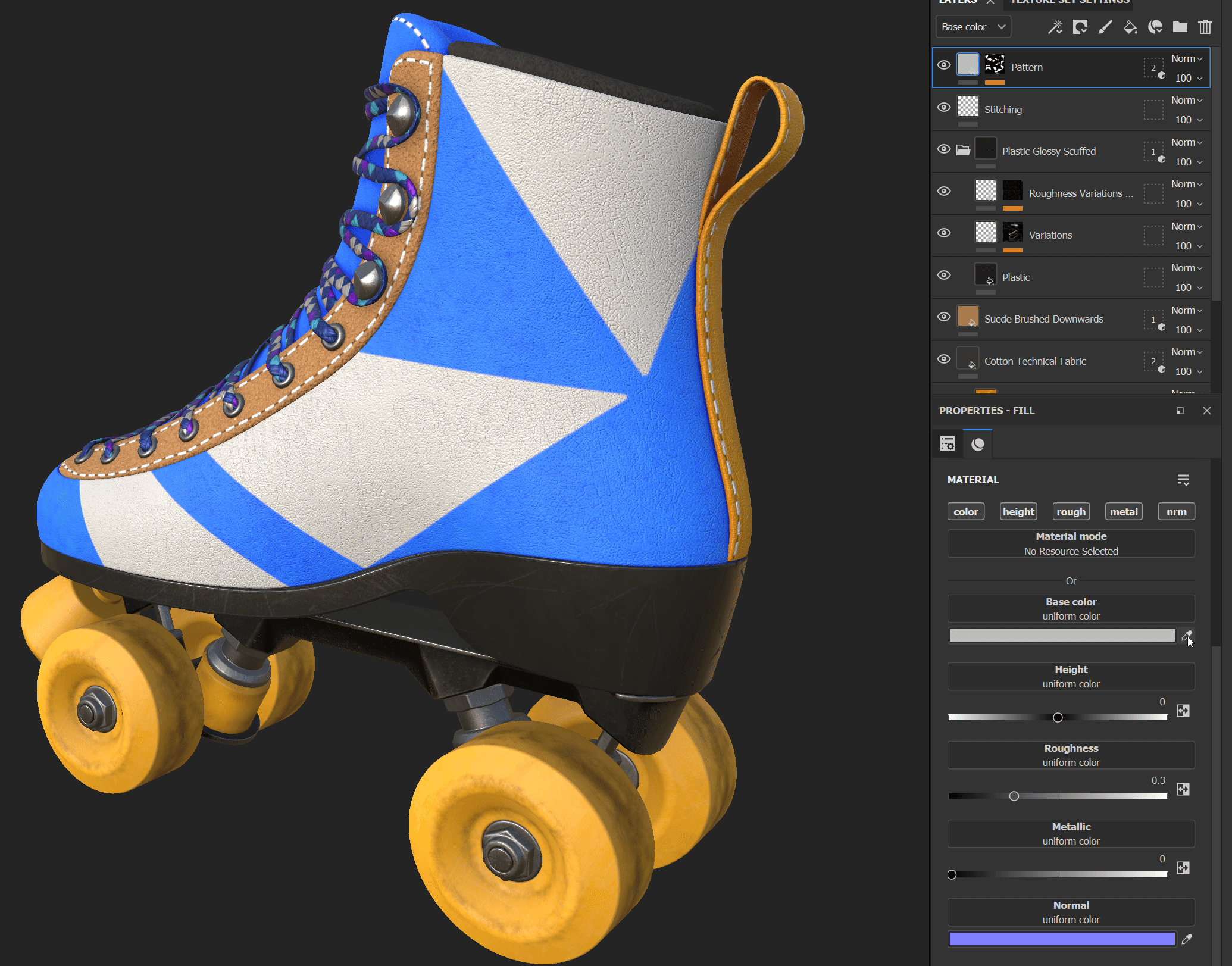Hide the Stitching layer
The image size is (1232, 966).
[x=944, y=108]
